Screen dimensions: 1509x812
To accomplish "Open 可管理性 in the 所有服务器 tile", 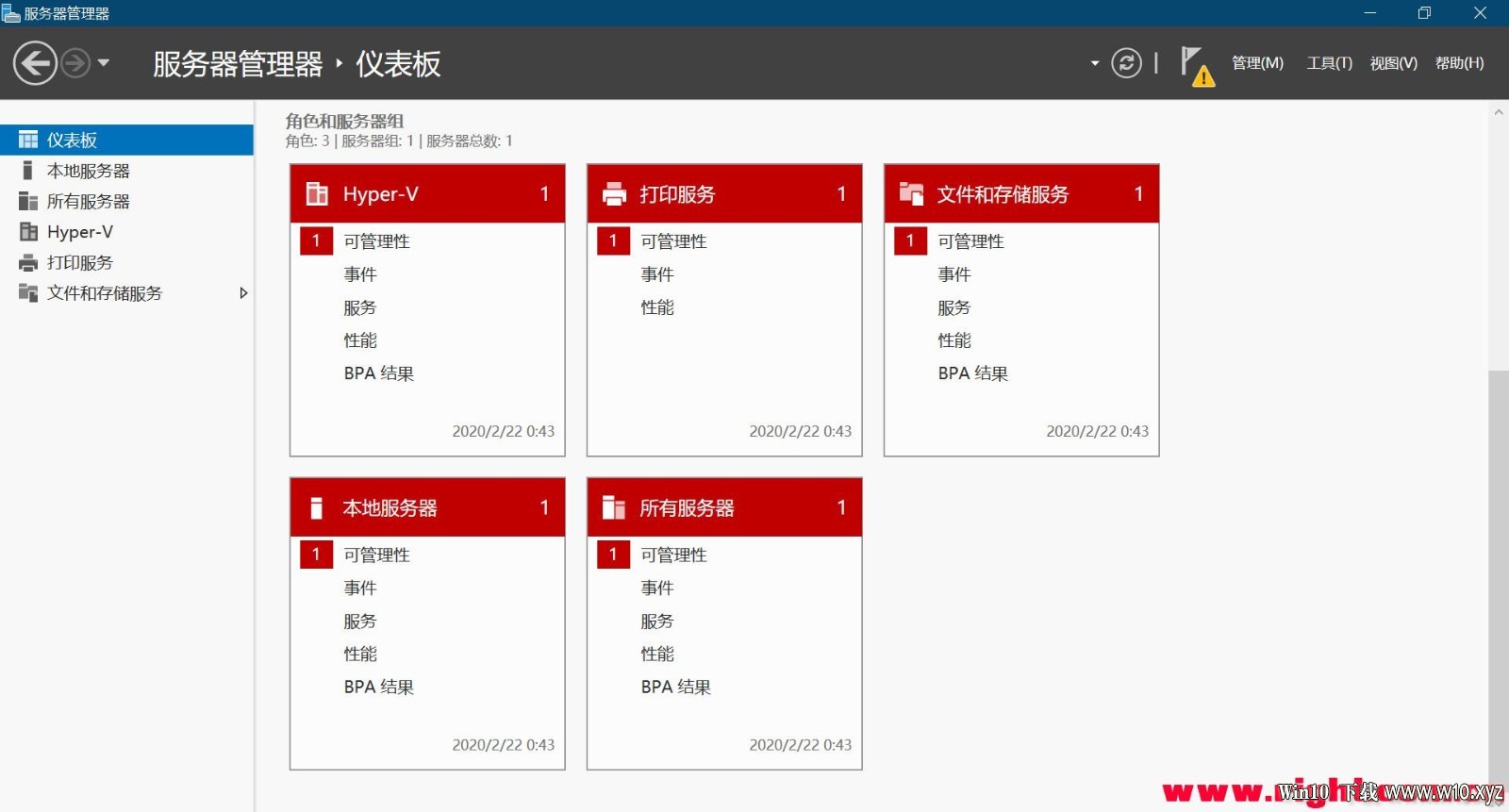I will (673, 555).
